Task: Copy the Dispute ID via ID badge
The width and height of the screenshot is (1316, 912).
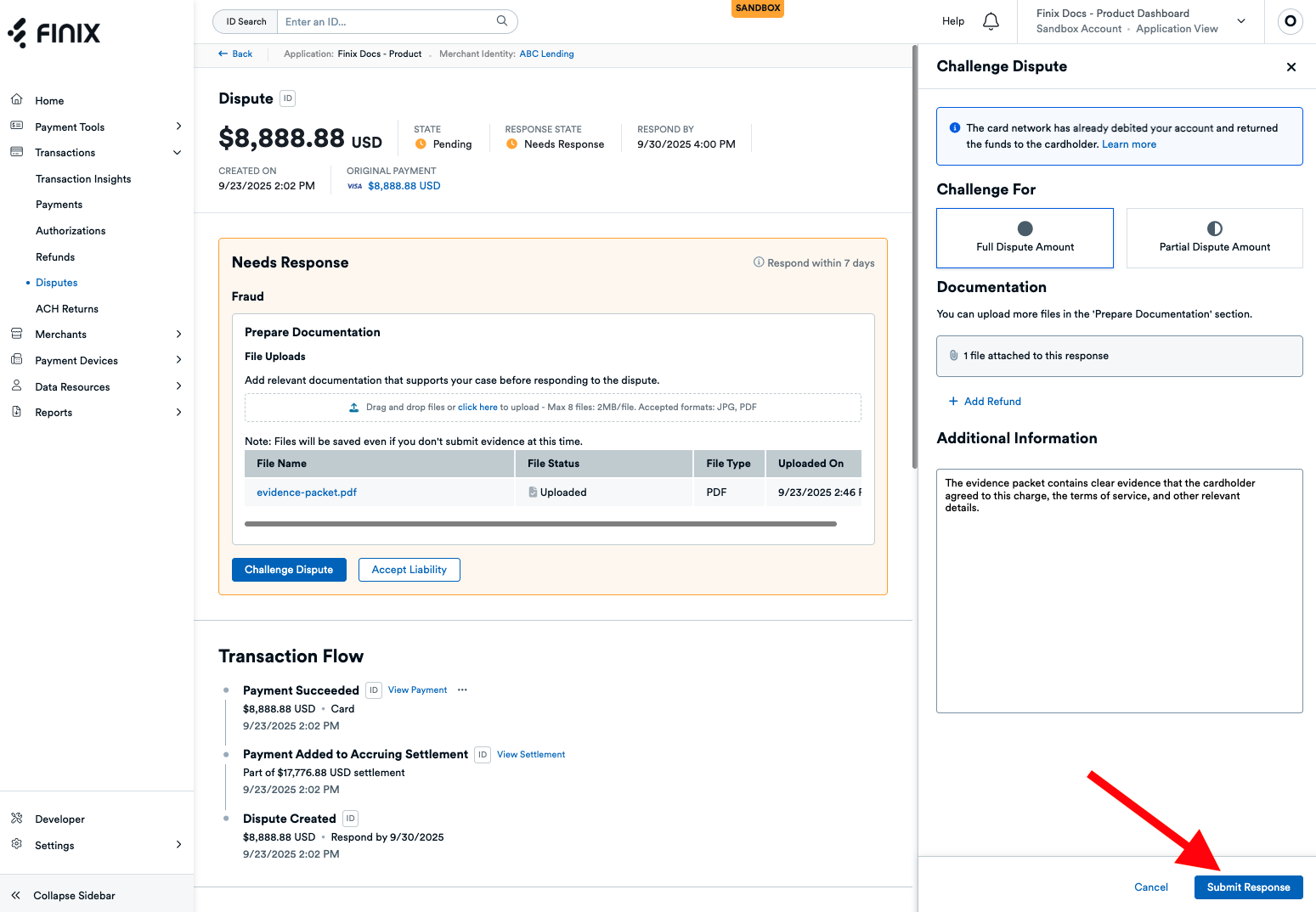Action: click(288, 99)
